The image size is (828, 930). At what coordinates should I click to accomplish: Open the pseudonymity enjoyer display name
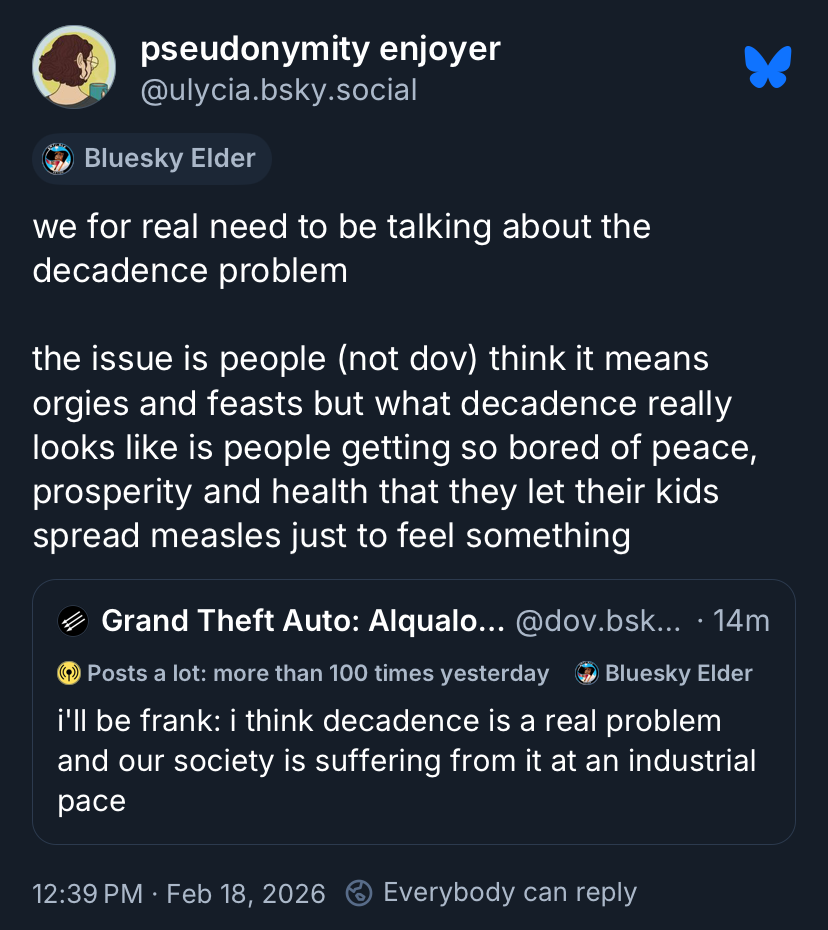tap(320, 48)
